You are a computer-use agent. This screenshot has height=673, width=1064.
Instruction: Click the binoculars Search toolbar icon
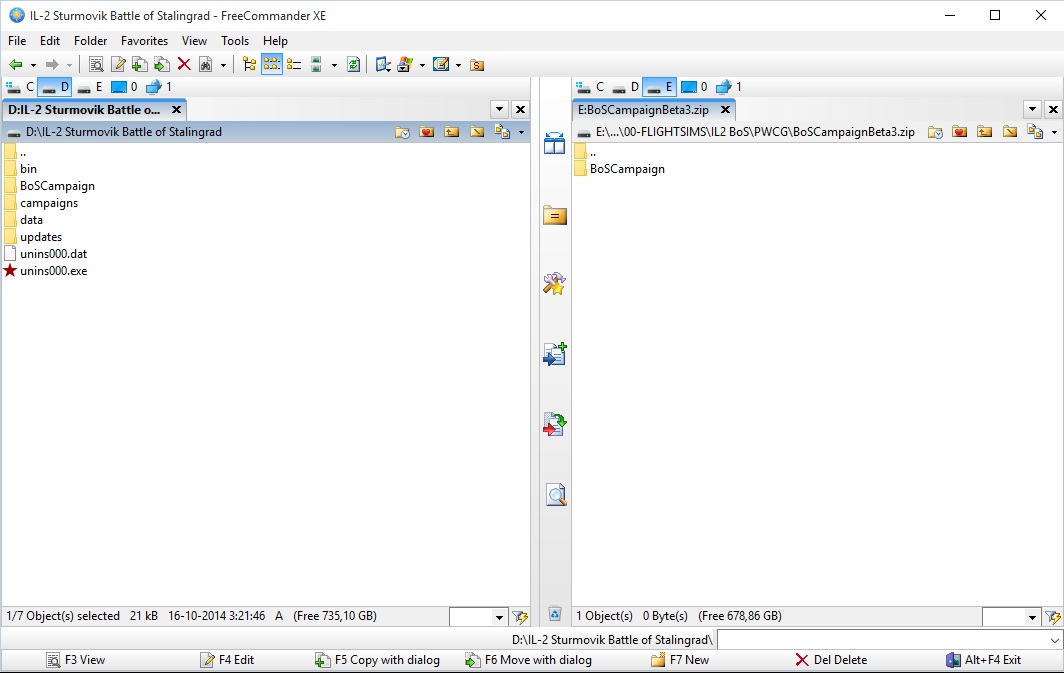click(206, 65)
